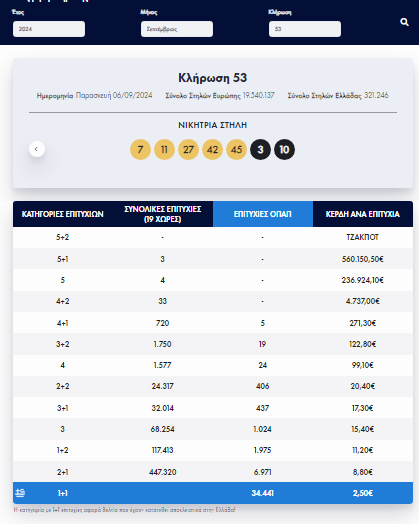Click the search magnifier icon
This screenshot has height=524, width=419.
pos(404,22)
